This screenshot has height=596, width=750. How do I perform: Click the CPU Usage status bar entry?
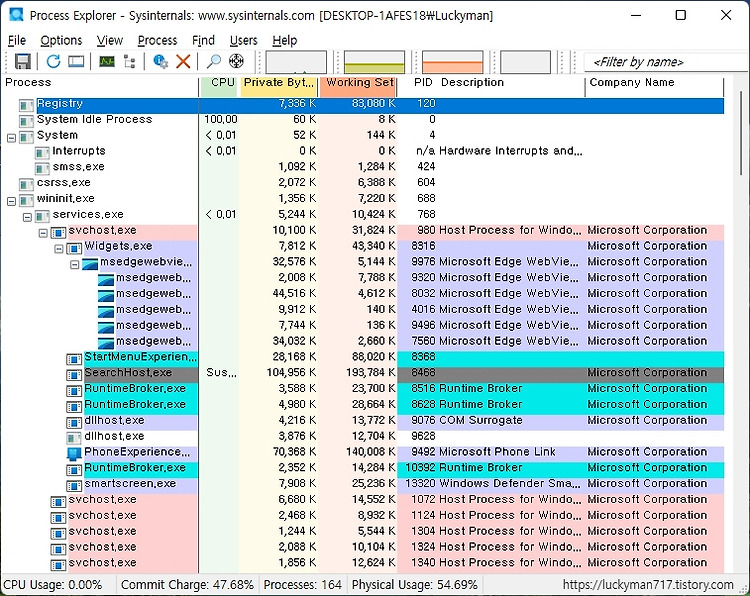point(53,585)
